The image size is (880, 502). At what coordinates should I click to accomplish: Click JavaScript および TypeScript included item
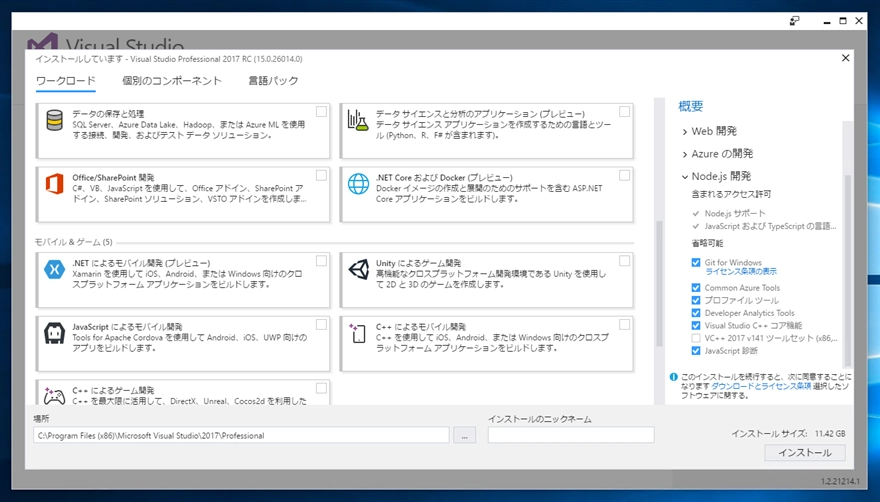(770, 226)
